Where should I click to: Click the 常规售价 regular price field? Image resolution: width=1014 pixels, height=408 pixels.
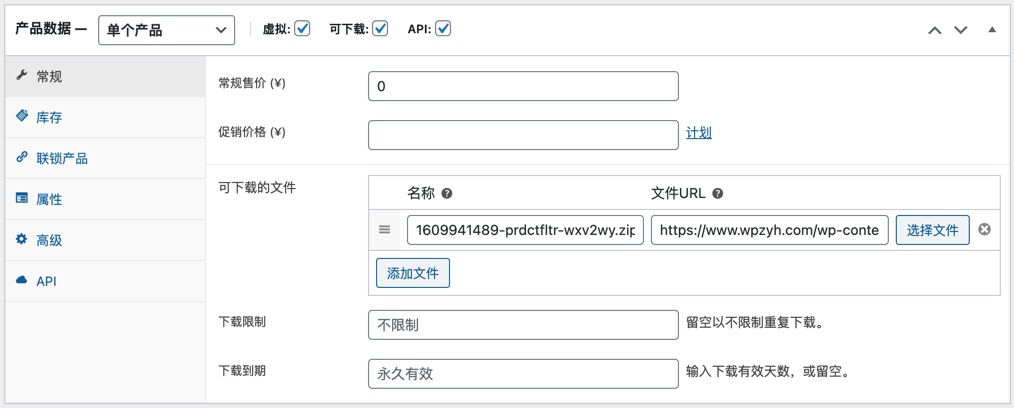523,86
